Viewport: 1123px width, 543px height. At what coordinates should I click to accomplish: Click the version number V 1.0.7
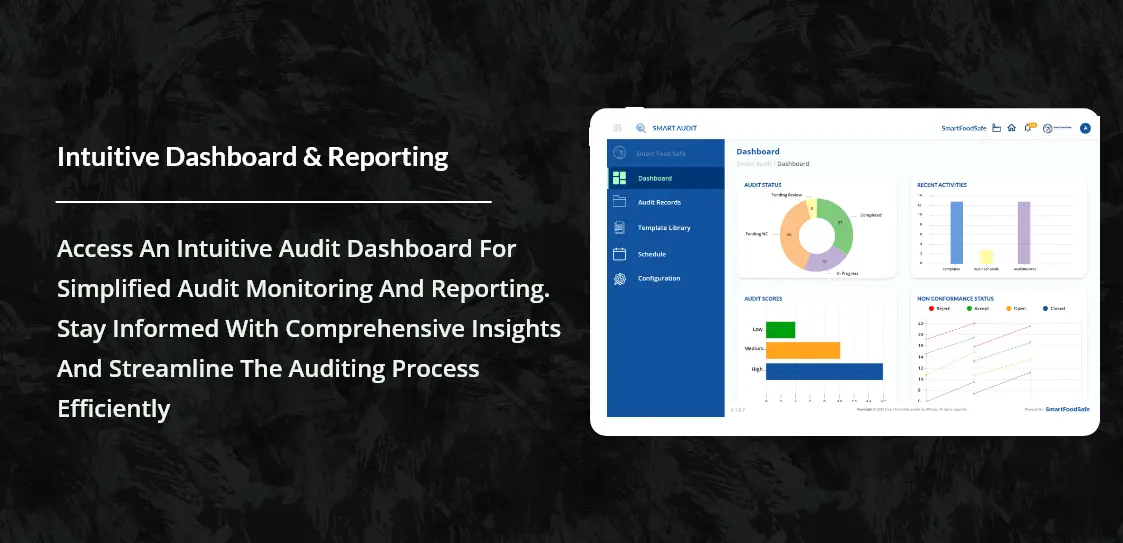(738, 410)
